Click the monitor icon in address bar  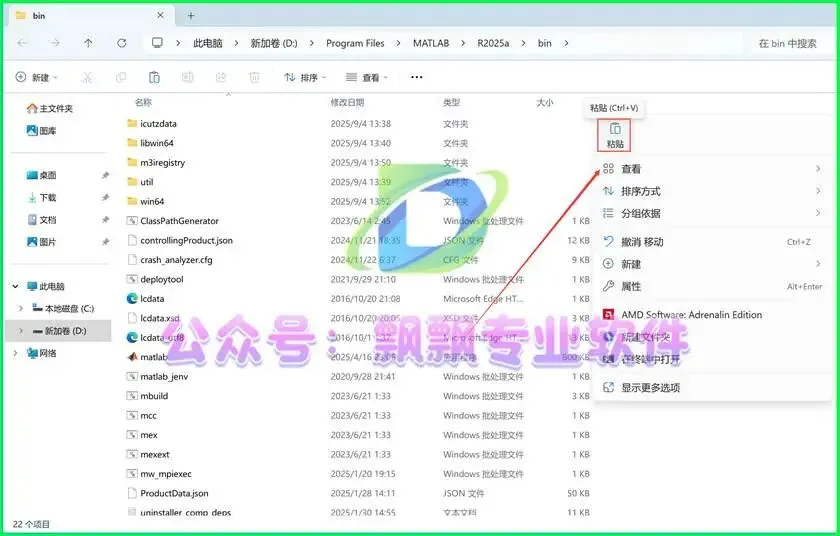157,43
